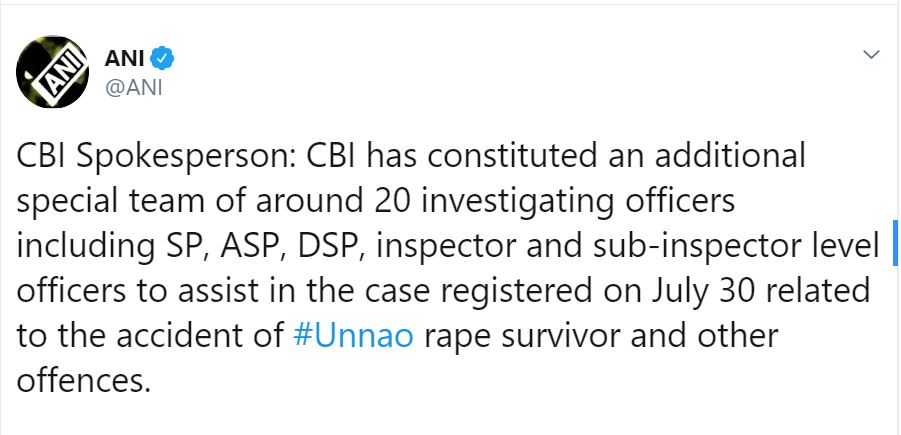
Task: Click 'case registered' in the tweet
Action: [x=506, y=292]
